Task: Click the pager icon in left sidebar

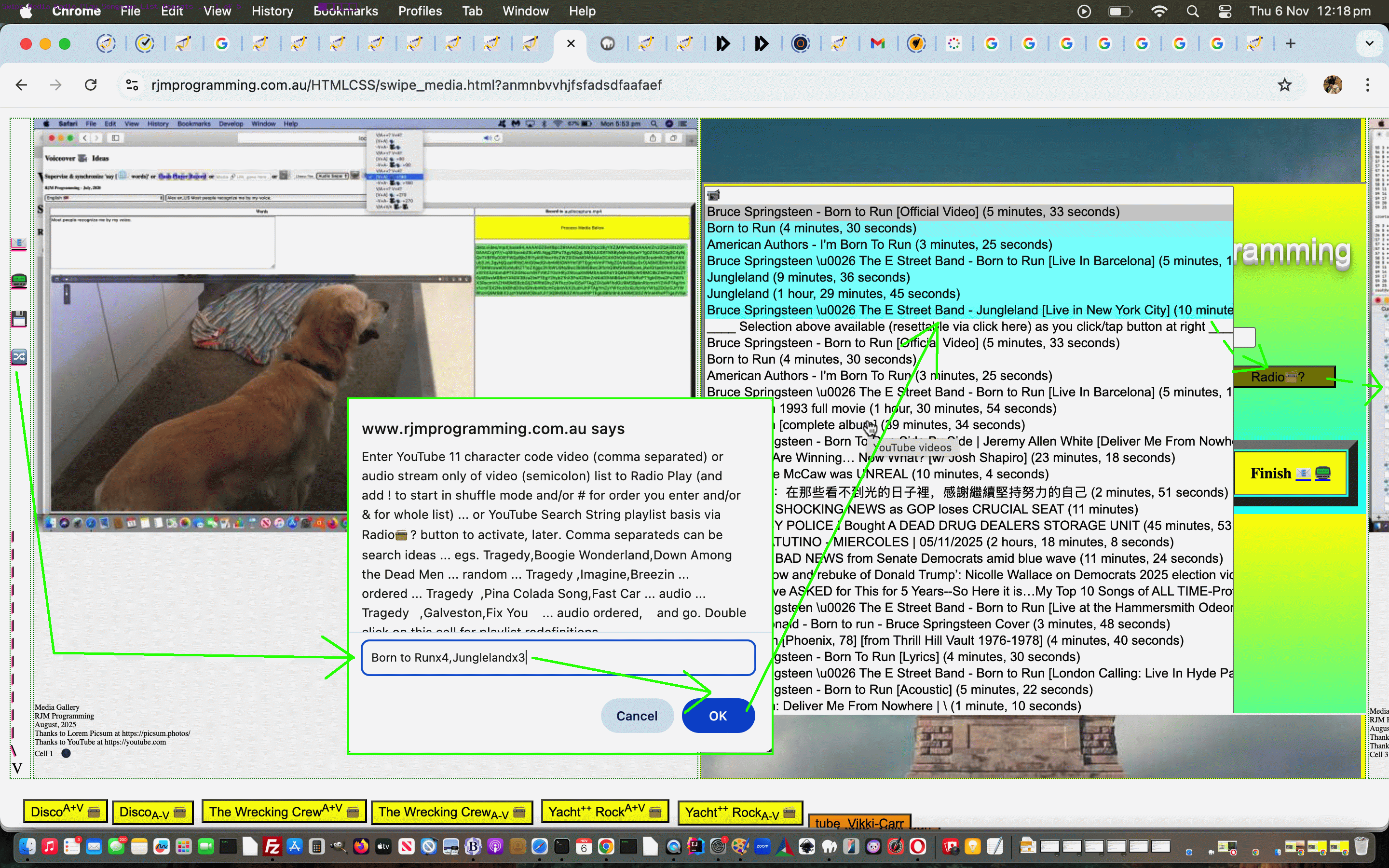Action: pos(18,281)
